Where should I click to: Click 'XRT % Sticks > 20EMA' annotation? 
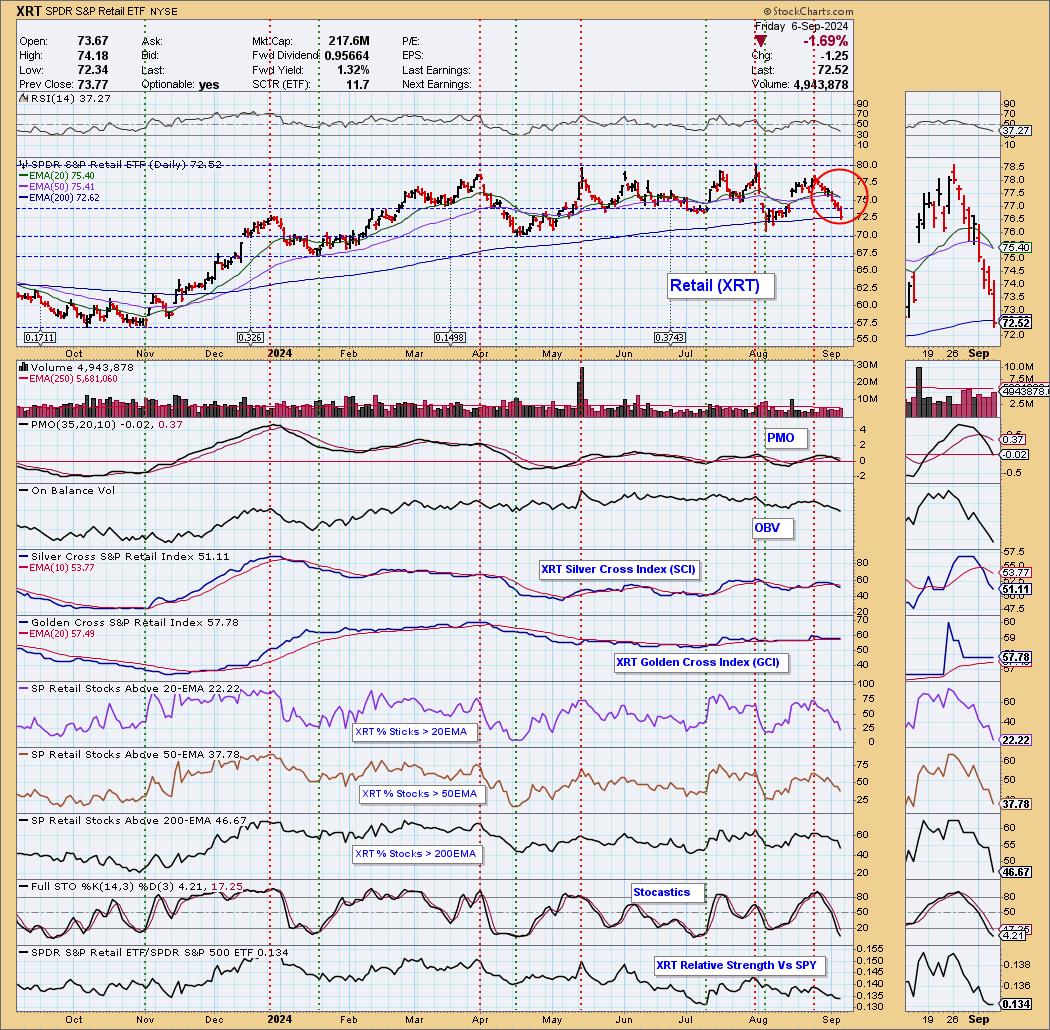click(x=416, y=731)
